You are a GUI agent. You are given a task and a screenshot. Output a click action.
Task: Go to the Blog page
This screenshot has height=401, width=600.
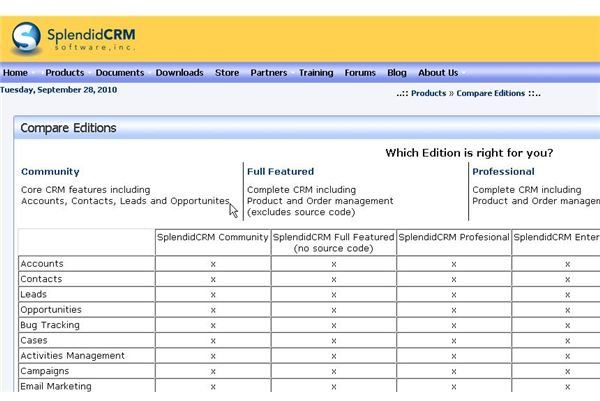pos(397,73)
